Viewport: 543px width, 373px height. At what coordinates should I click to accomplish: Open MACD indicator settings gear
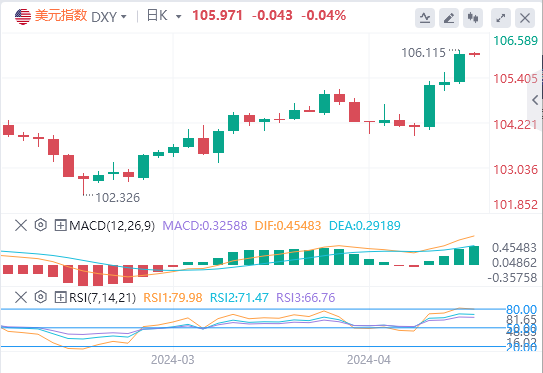tap(41, 225)
